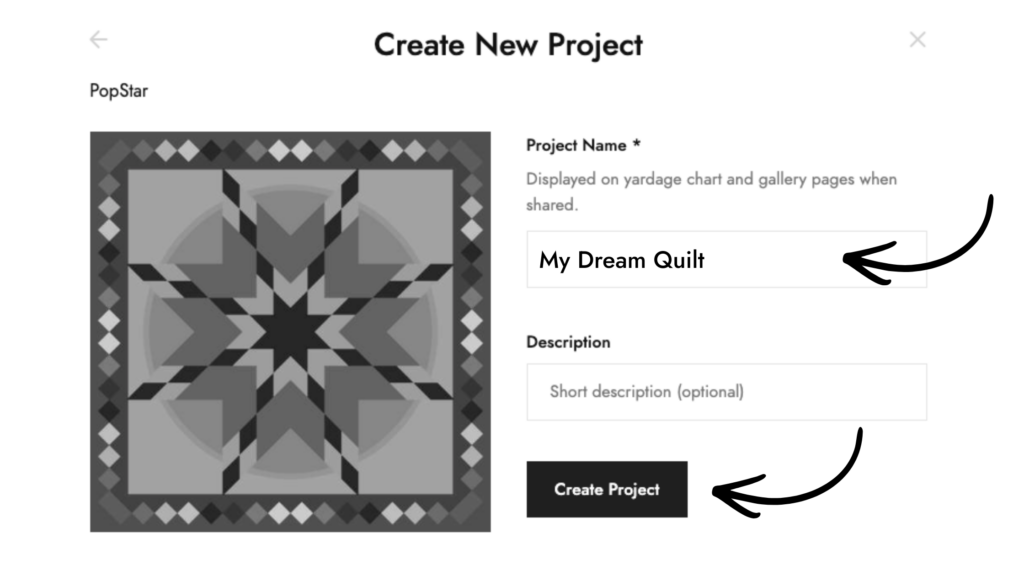Screen dimensions: 1024x576
Task: Click the quilt's top diamond border strip
Action: coord(290,150)
